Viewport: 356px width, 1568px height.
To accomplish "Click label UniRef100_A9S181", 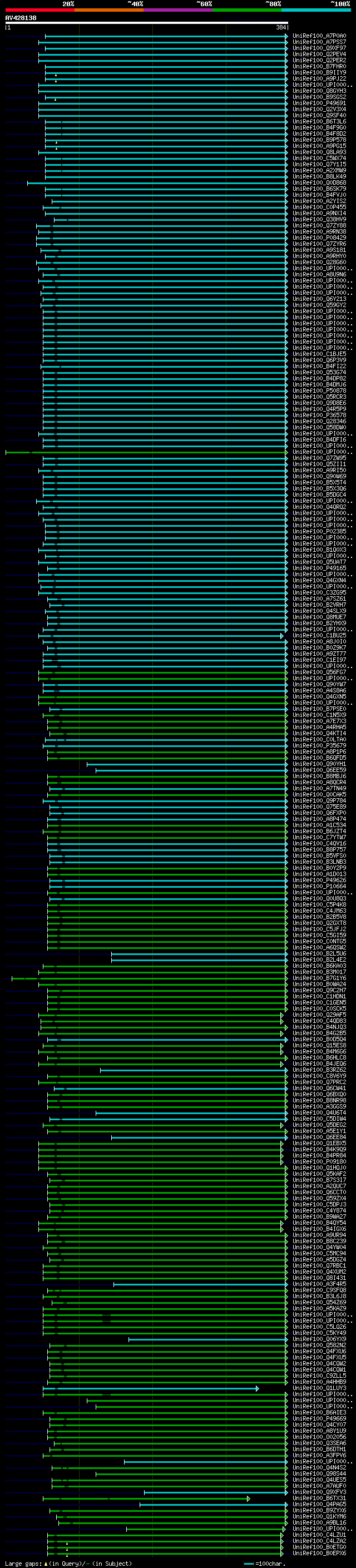I will tap(319, 250).
